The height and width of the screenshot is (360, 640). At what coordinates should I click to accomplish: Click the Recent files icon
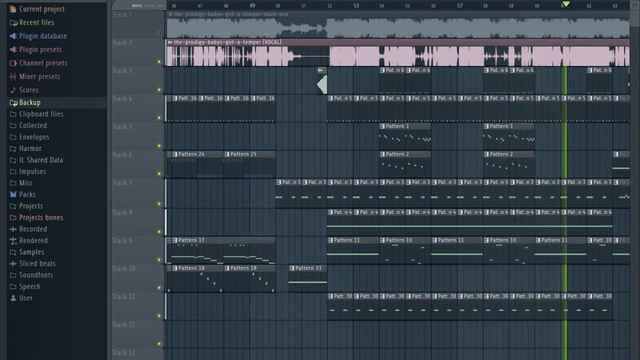[x=13, y=22]
